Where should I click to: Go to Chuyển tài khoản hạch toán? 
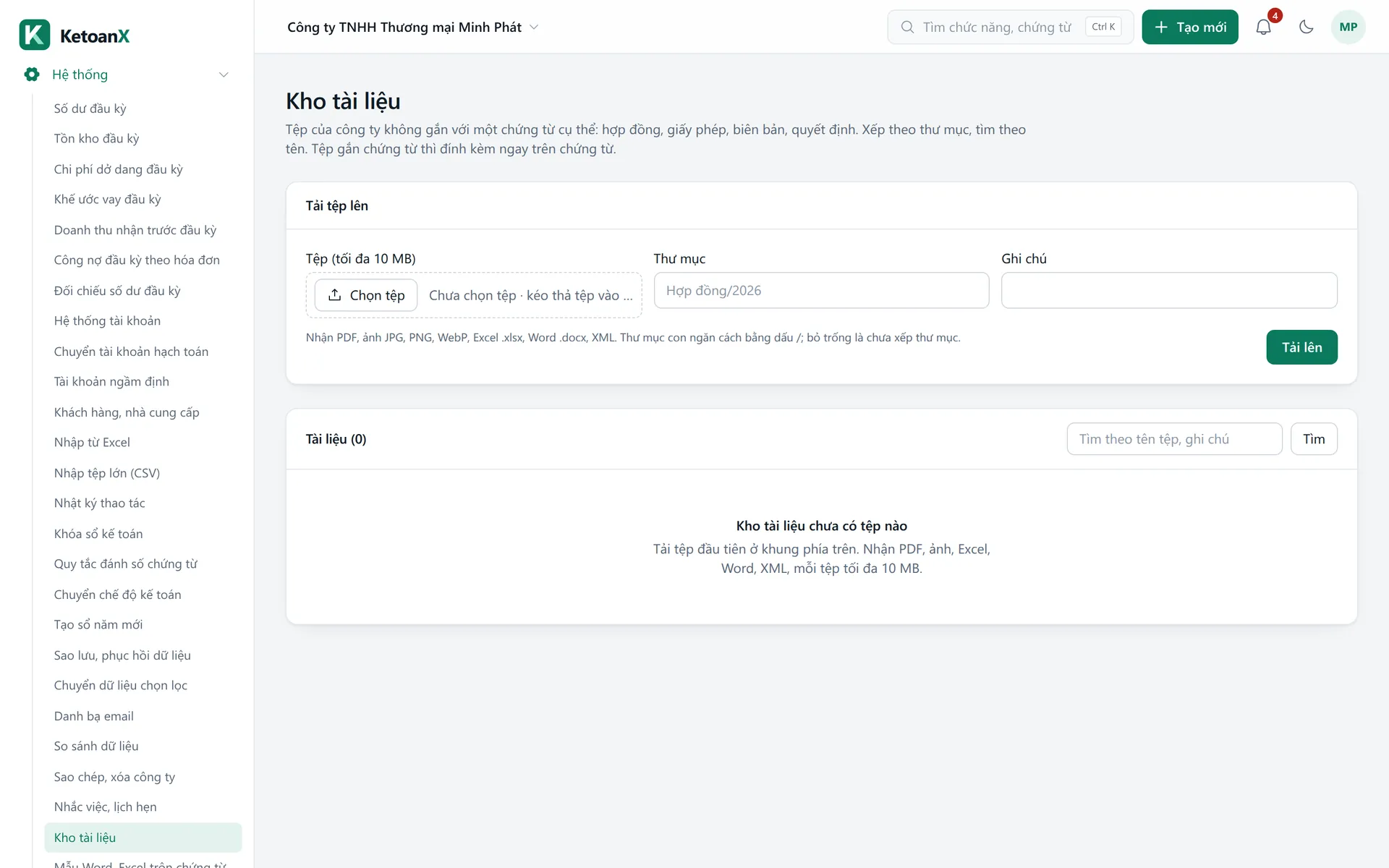tap(143, 352)
